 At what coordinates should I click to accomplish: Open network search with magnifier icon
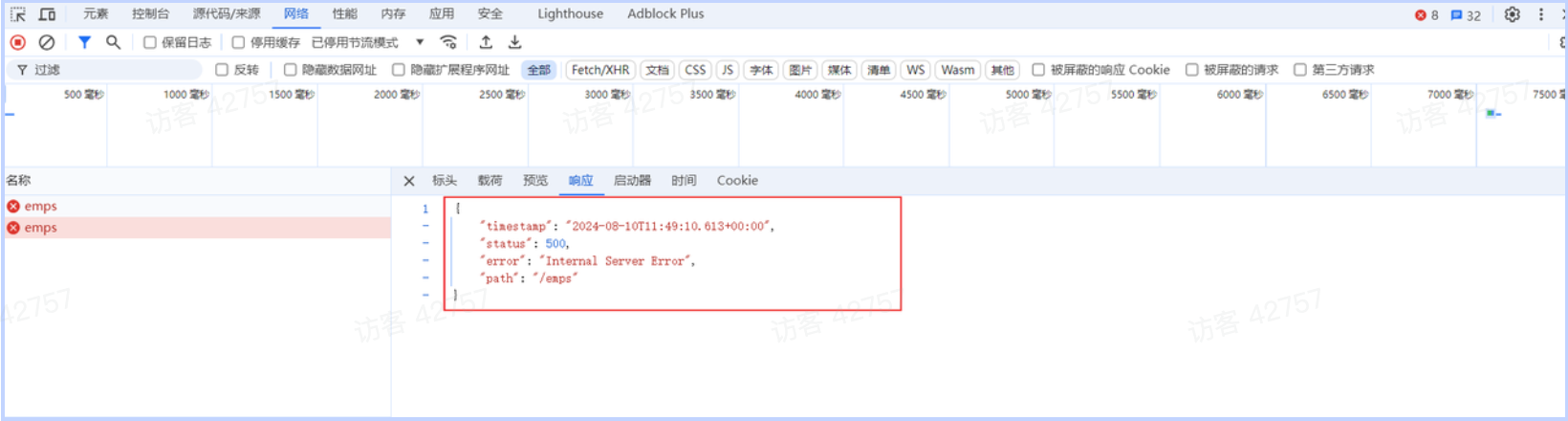coord(113,42)
